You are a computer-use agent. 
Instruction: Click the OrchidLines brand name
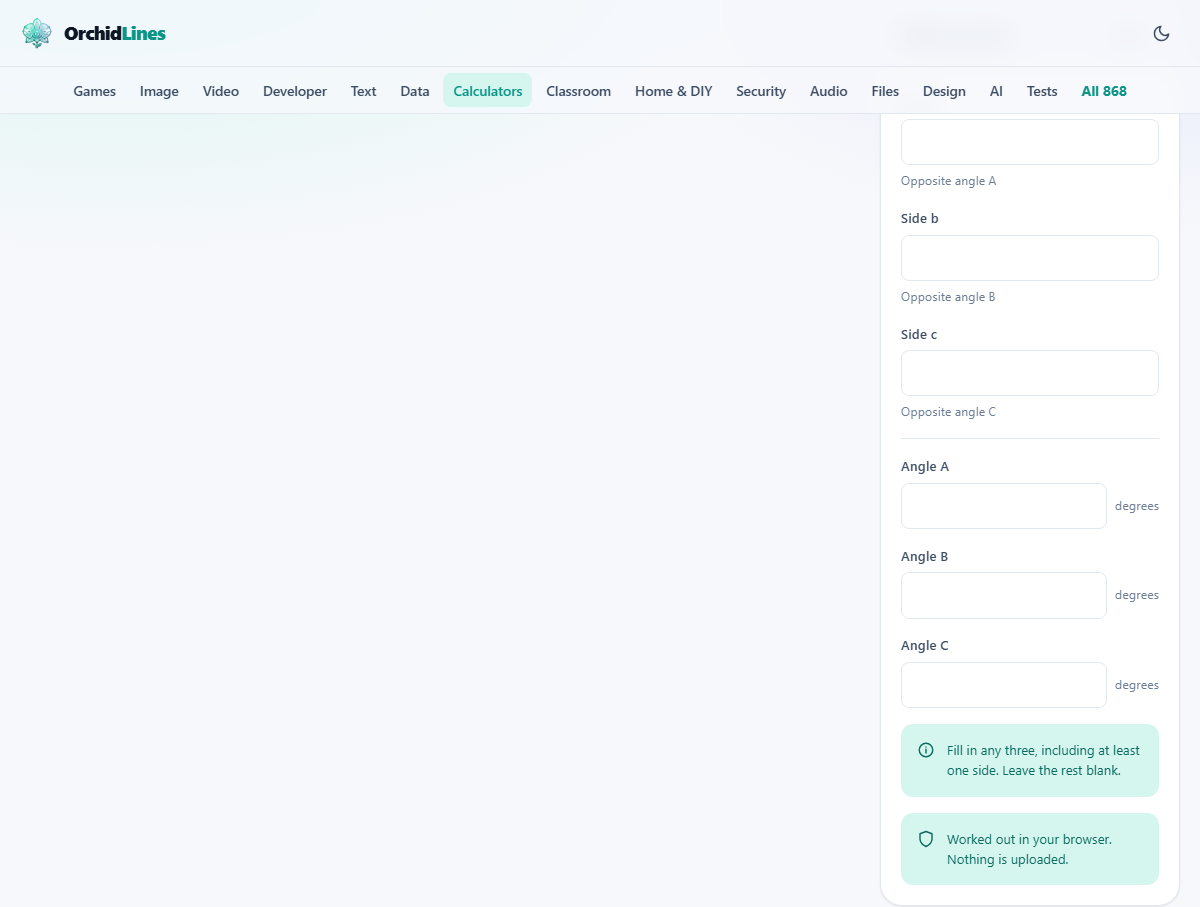click(x=115, y=33)
